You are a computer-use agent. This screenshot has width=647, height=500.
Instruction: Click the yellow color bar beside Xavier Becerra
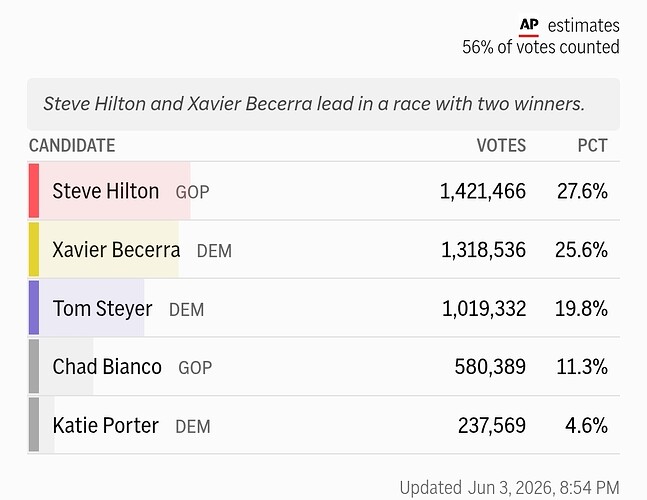(34, 249)
